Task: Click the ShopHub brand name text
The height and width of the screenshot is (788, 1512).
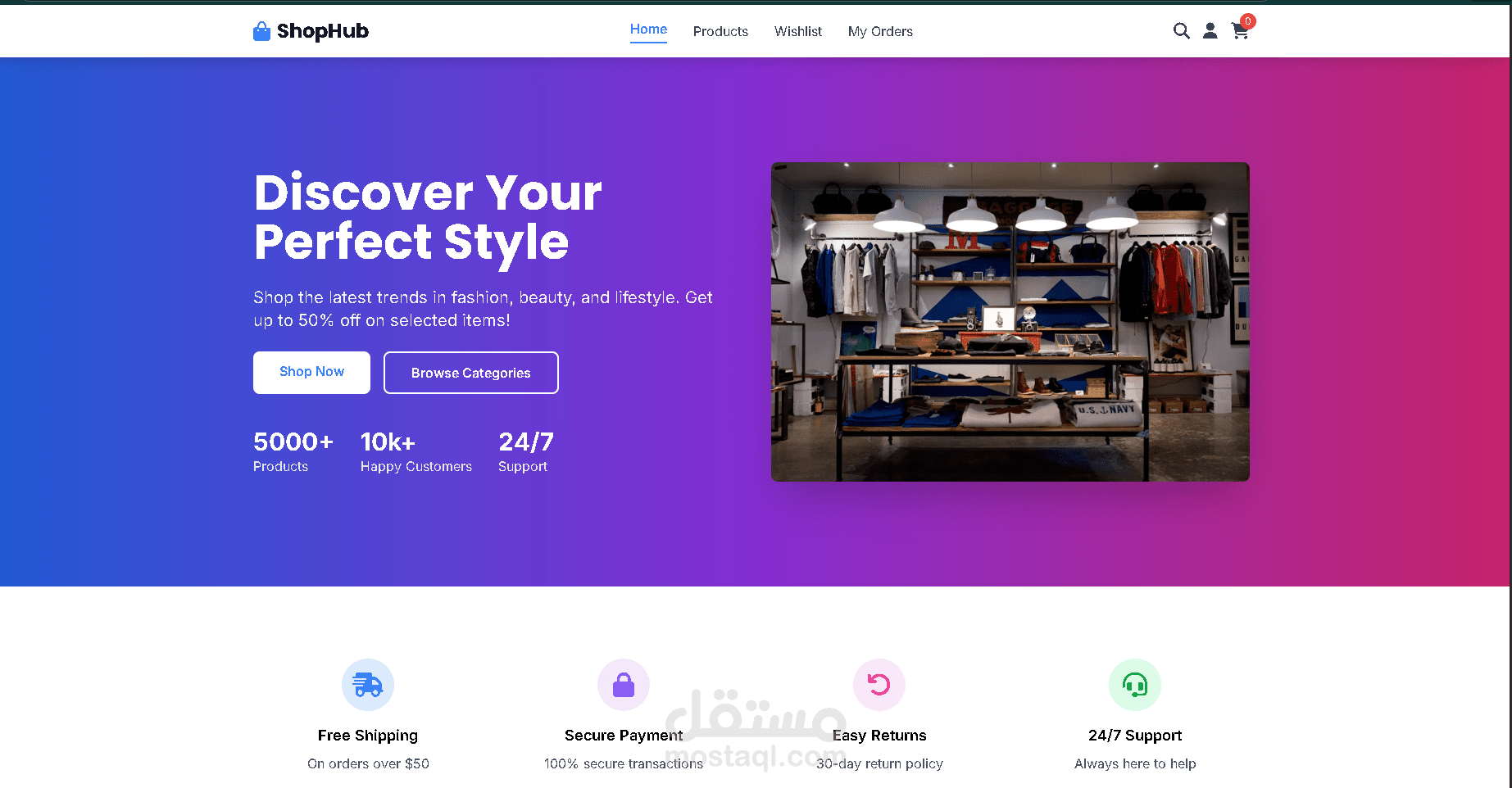Action: pos(323,31)
